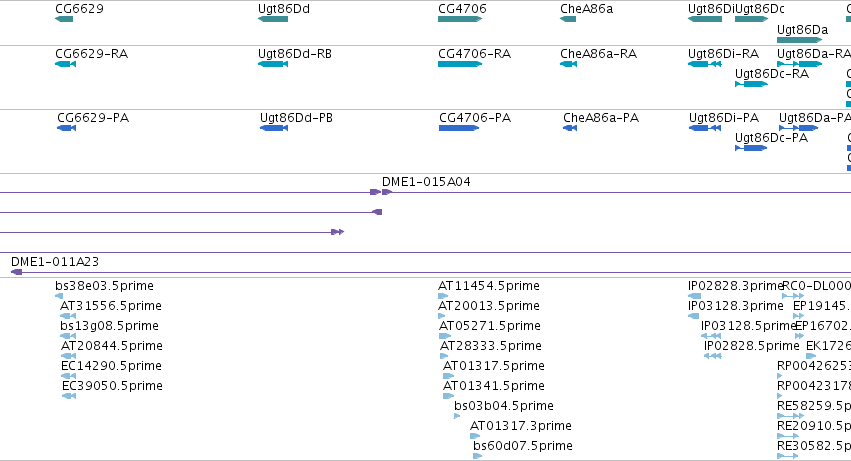Click EST EC14290.5prime
The image size is (851, 461).
click(111, 366)
